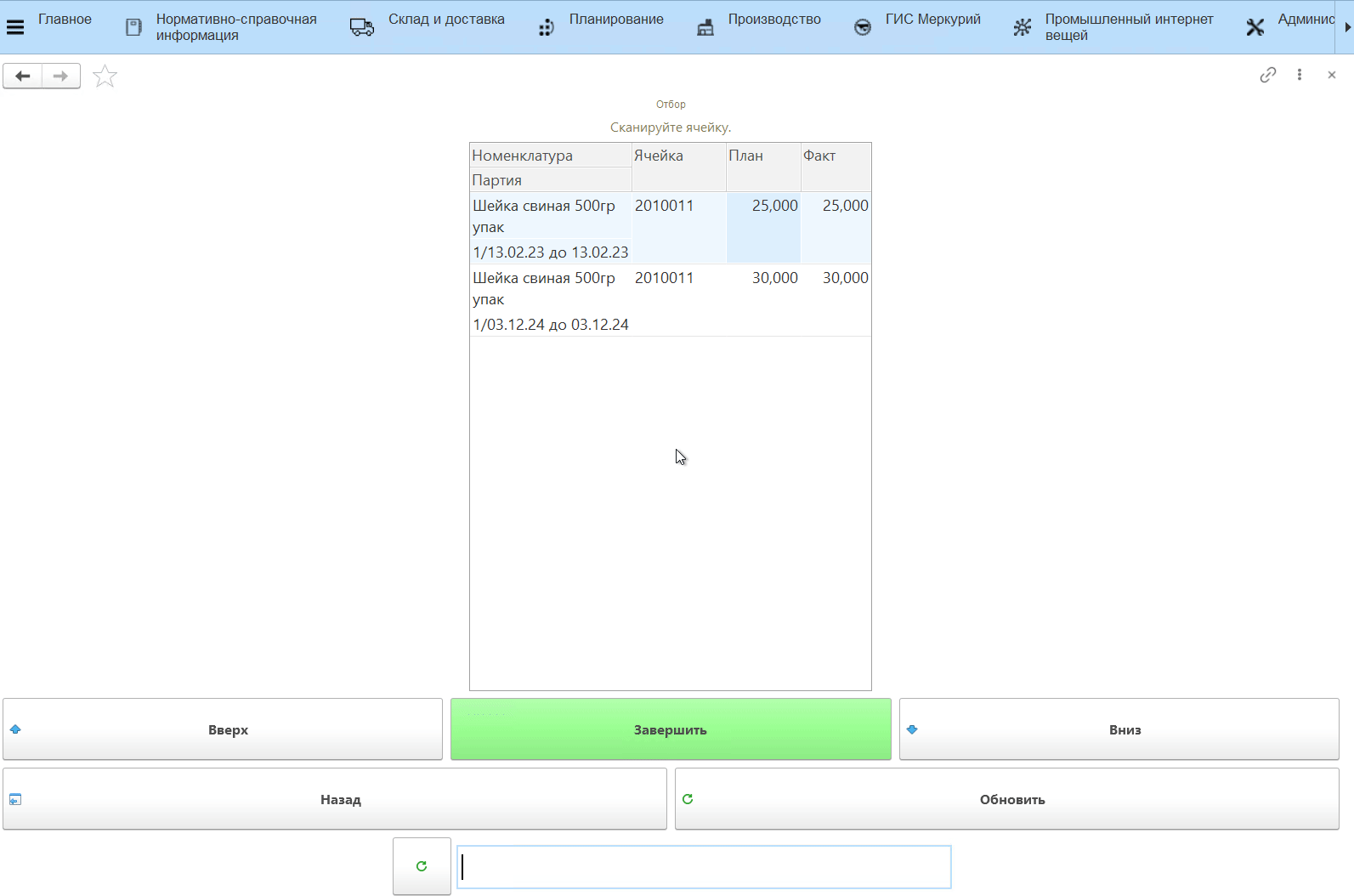Copy link using the chain icon
Screen dimensions: 1354x896
tap(1267, 75)
